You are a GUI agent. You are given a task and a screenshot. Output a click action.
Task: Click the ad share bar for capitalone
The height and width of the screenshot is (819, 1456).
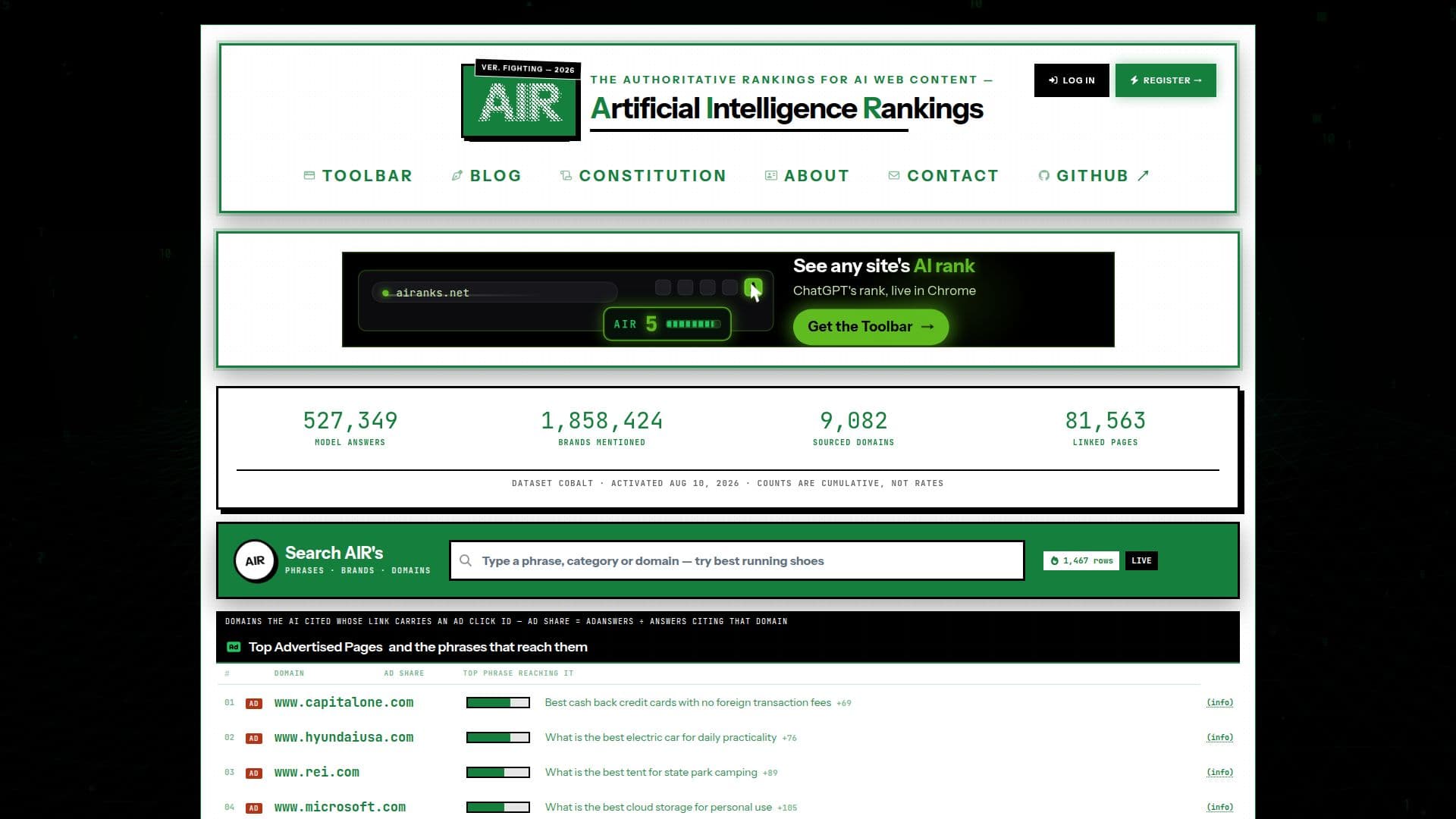click(x=498, y=703)
